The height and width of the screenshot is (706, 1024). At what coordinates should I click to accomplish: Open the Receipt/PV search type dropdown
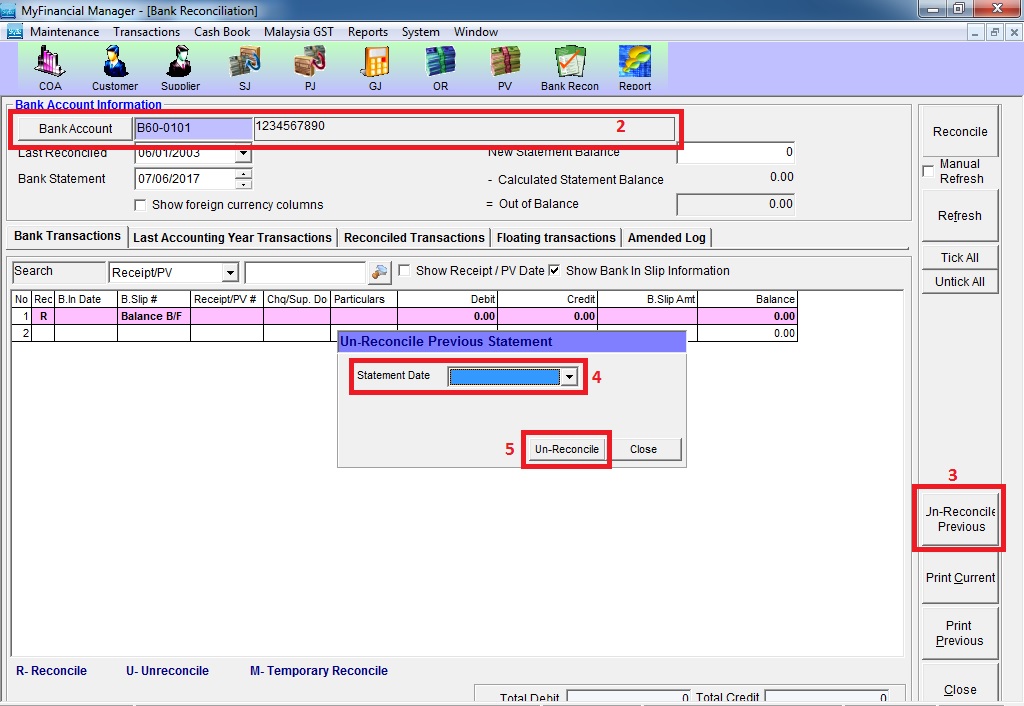coord(230,273)
